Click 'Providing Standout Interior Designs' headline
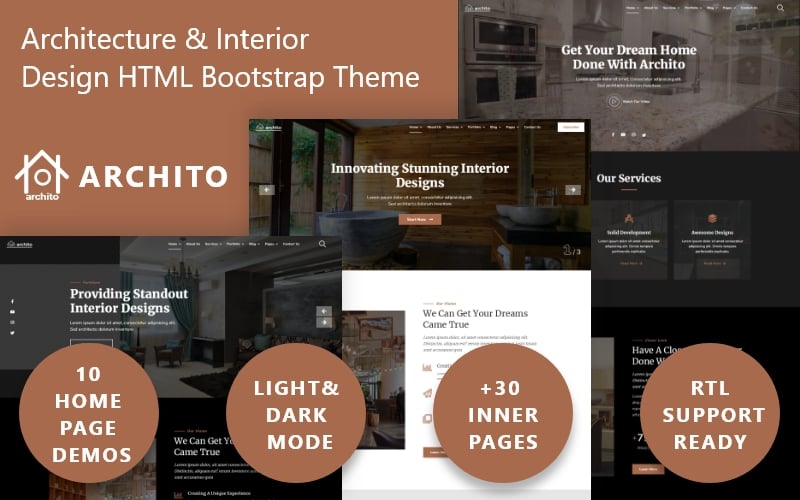This screenshot has height=500, width=800. point(129,301)
